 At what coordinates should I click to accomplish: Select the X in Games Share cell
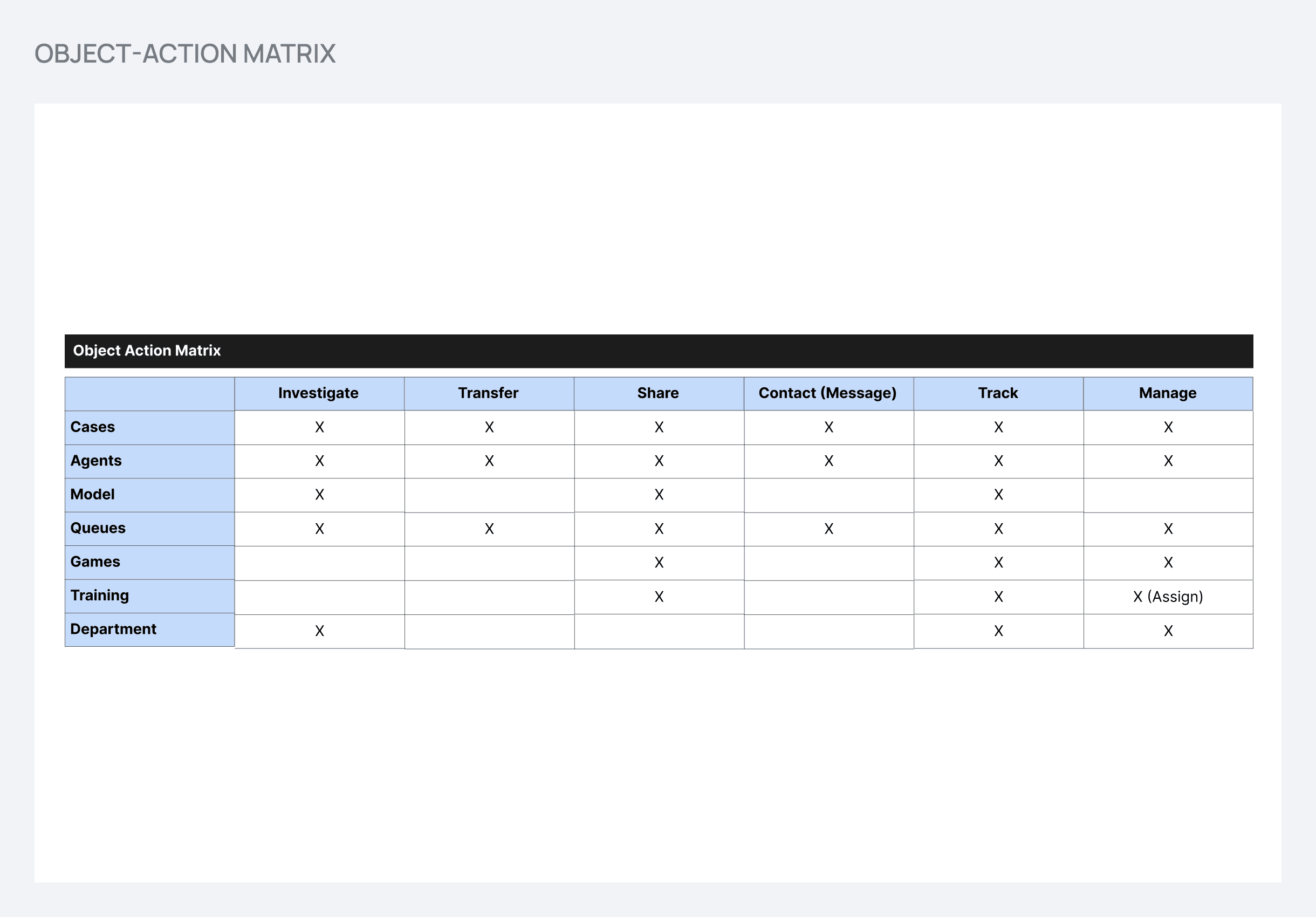659,563
